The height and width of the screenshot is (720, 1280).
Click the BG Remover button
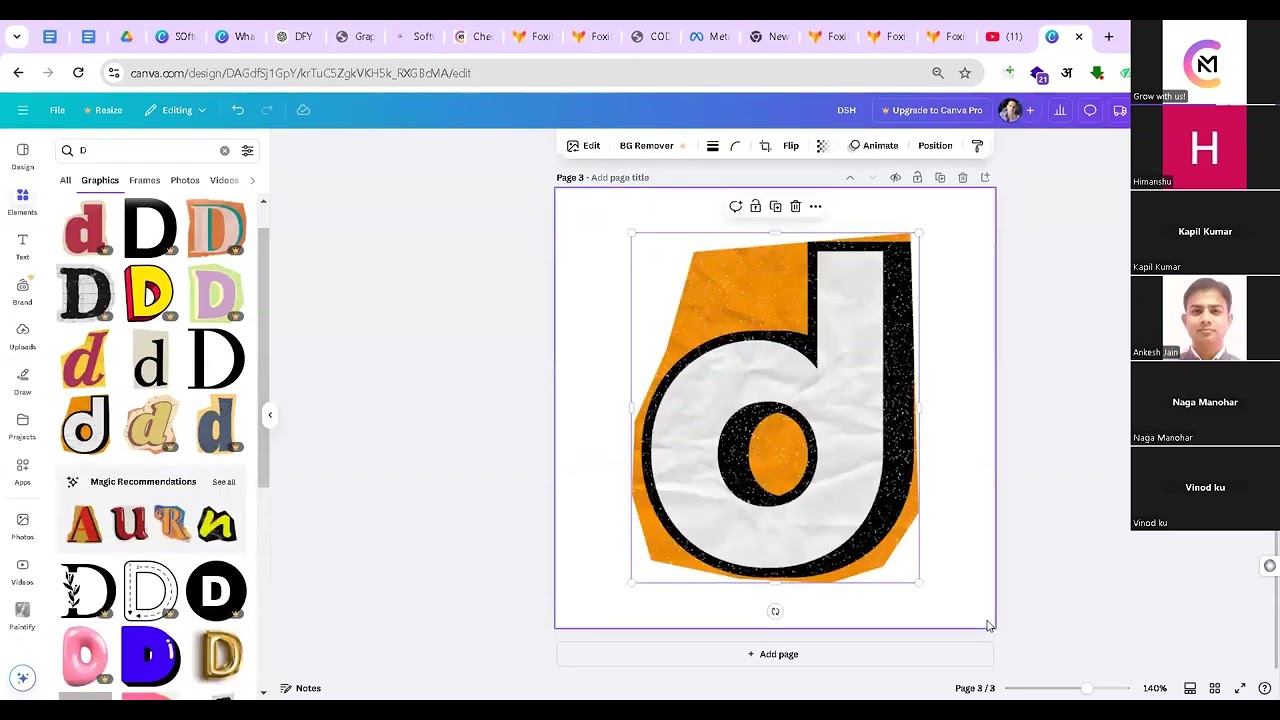(652, 146)
